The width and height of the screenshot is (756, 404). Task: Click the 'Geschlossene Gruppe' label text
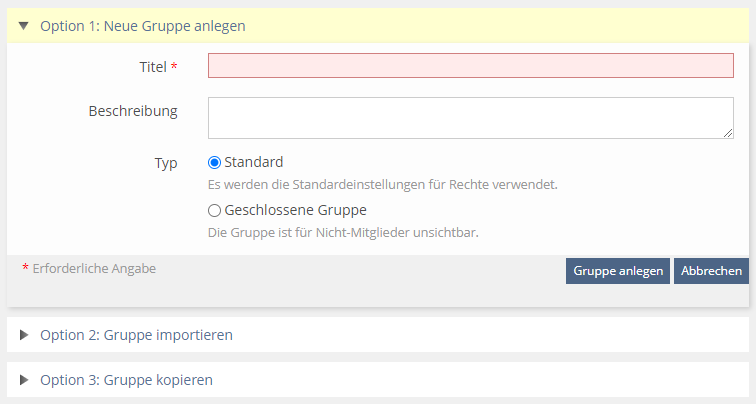pyautogui.click(x=295, y=211)
